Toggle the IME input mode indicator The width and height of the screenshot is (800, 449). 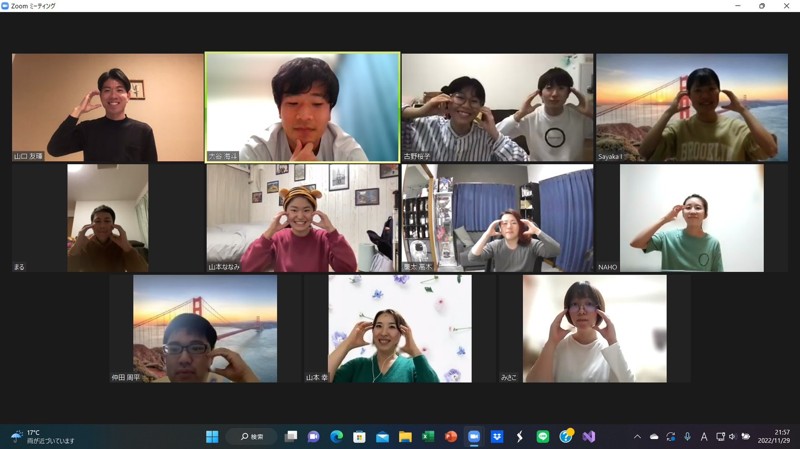click(x=704, y=437)
